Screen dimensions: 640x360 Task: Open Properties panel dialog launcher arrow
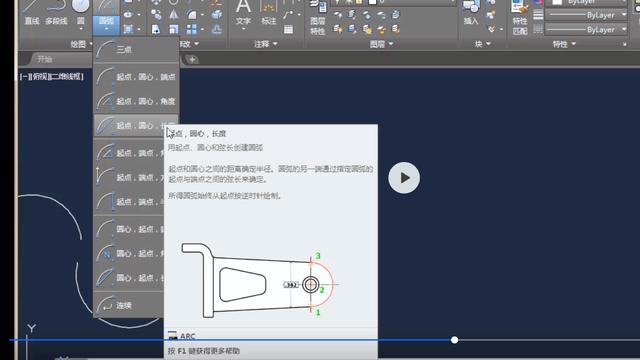(625, 44)
